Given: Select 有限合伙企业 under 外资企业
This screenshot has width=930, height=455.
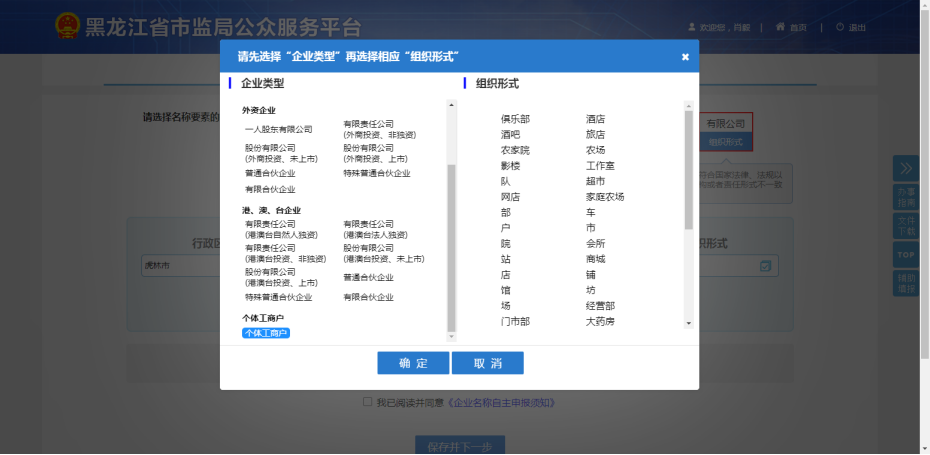Looking at the screenshot, I should [270, 189].
